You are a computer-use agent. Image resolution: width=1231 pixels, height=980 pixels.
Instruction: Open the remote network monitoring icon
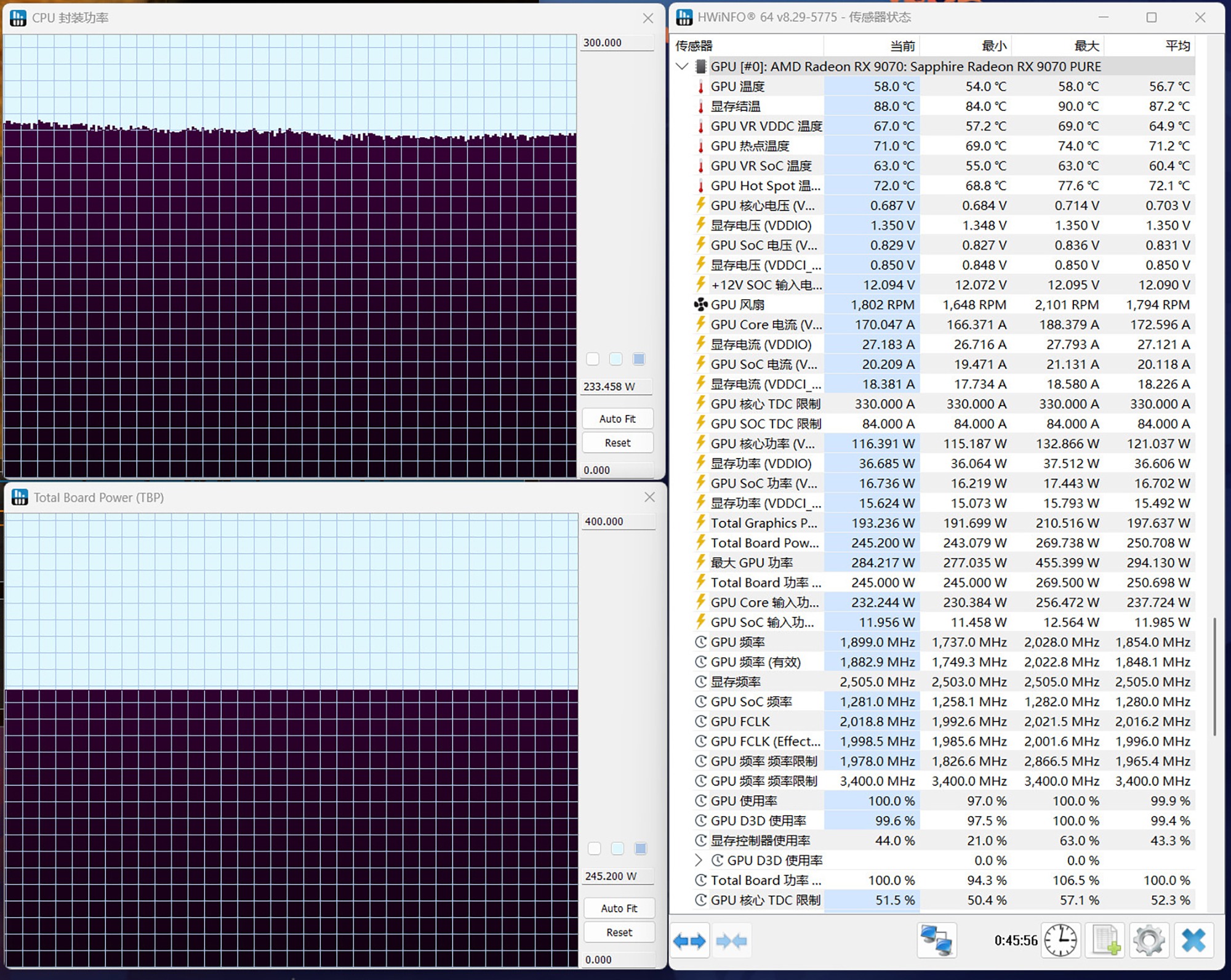tap(936, 941)
